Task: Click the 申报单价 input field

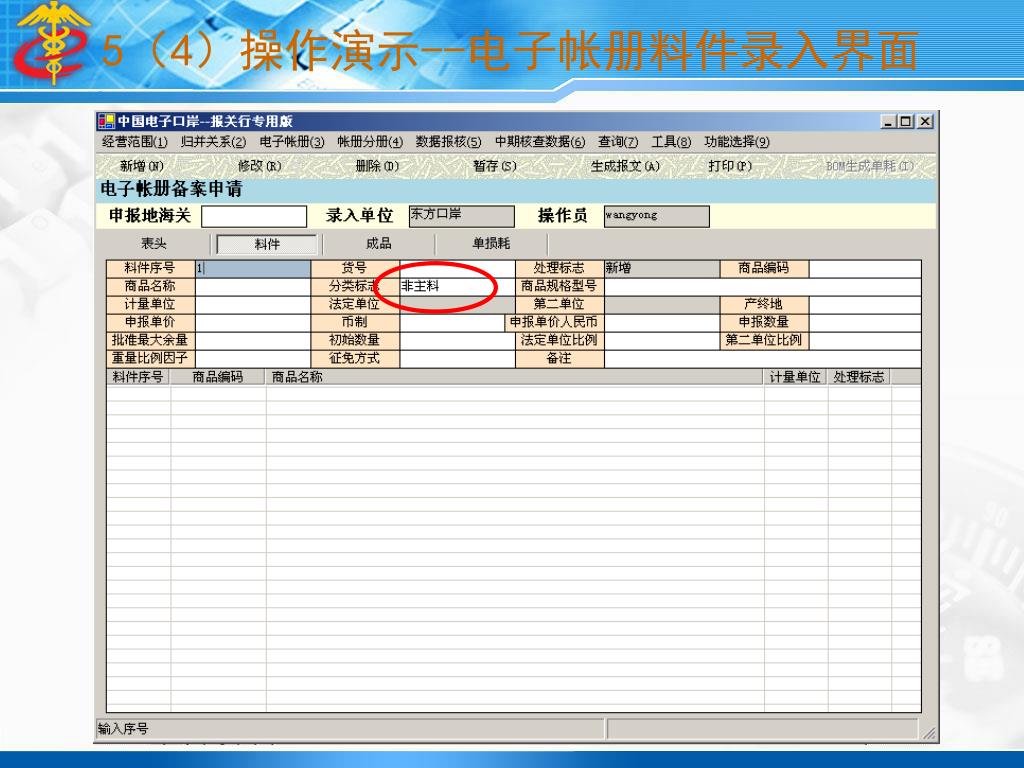Action: [x=253, y=323]
